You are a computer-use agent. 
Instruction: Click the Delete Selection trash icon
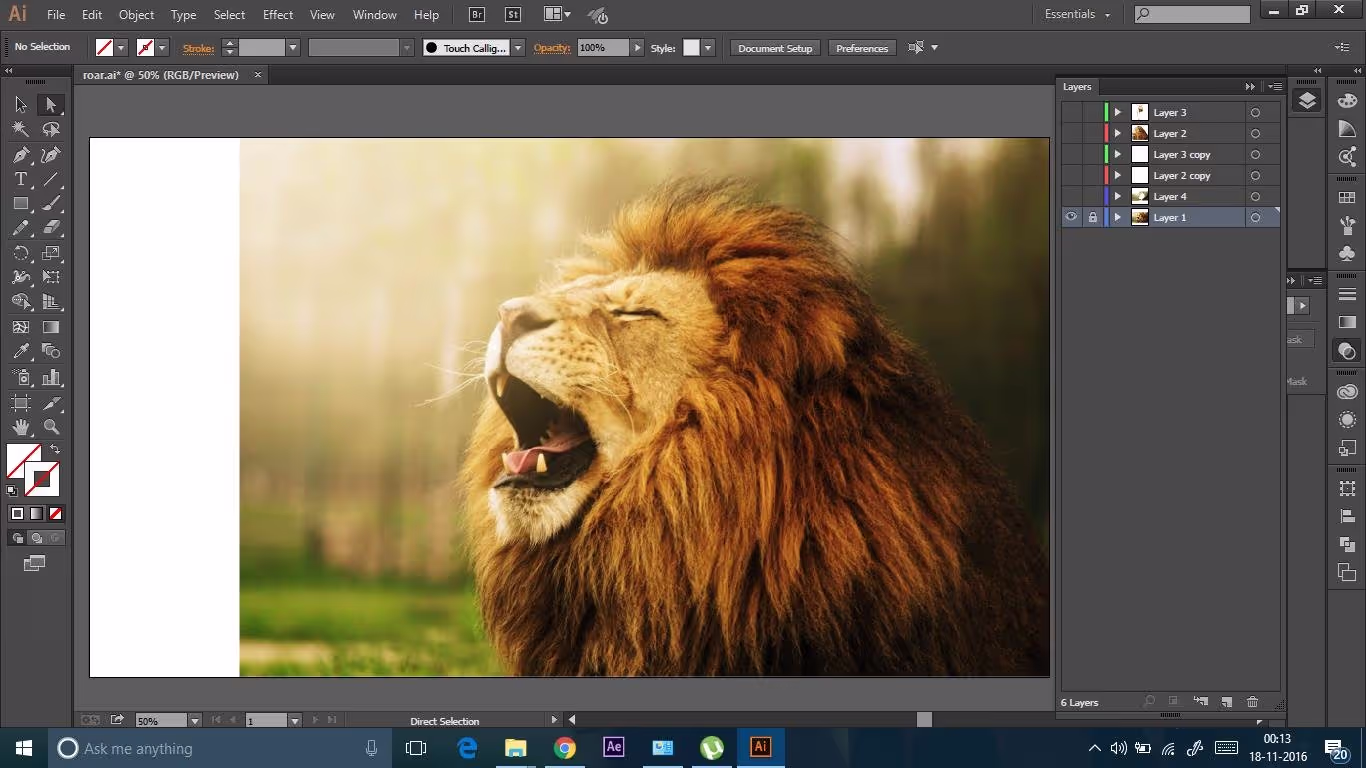pyautogui.click(x=1252, y=702)
